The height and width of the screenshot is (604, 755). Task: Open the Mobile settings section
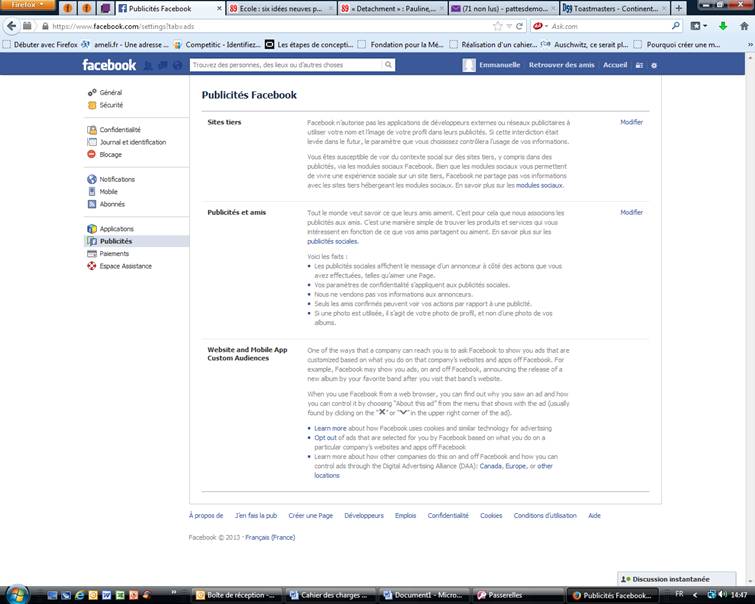pos(108,192)
